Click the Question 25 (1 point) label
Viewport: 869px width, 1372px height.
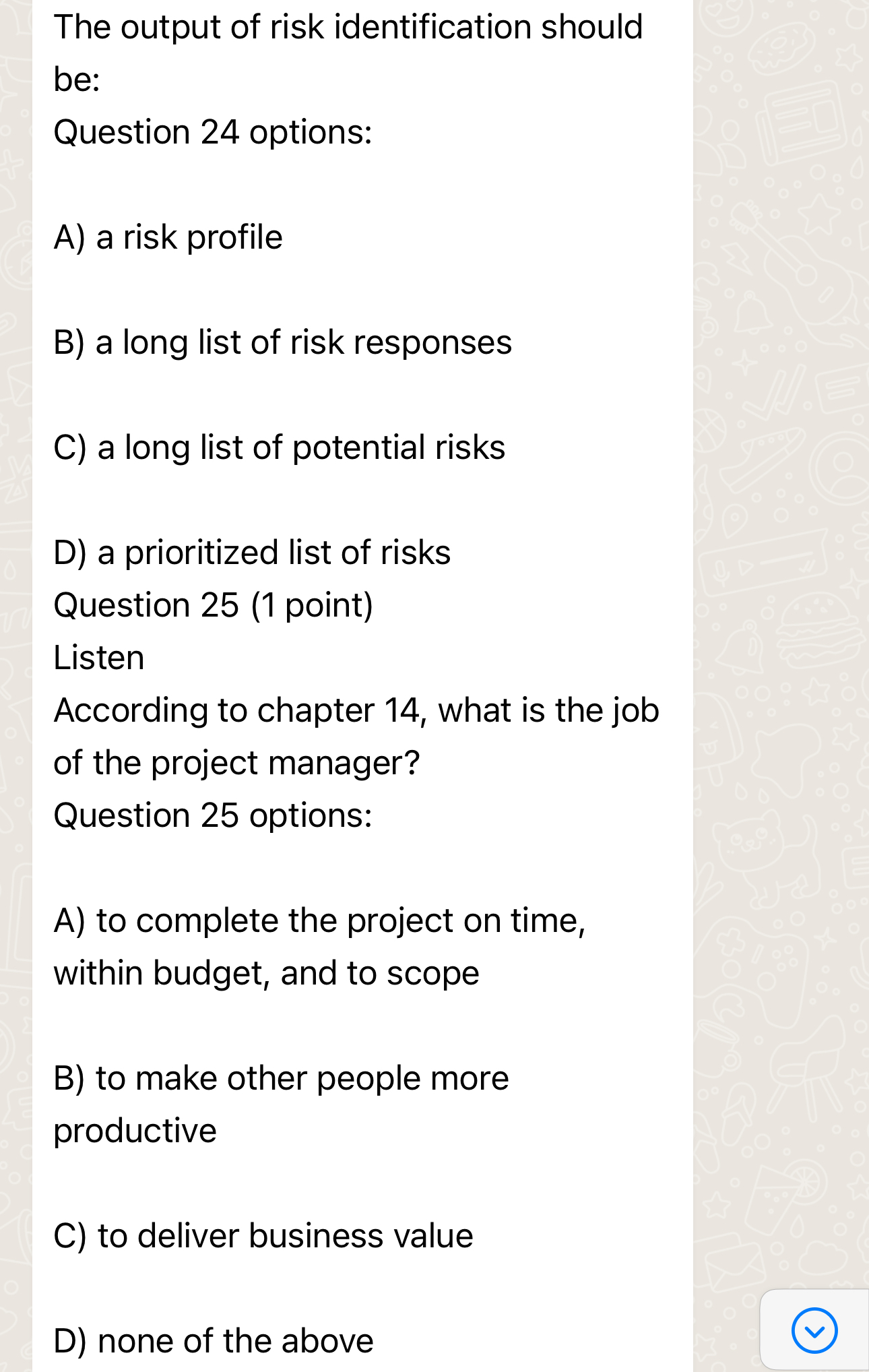click(214, 604)
